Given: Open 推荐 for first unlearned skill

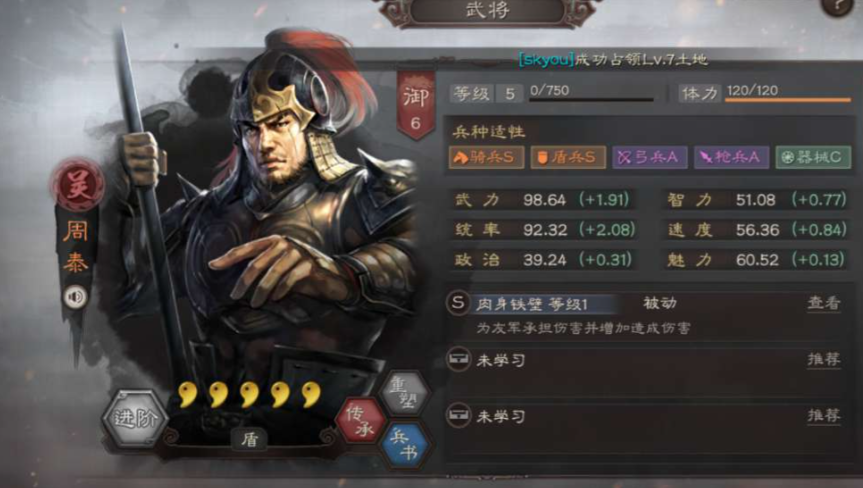Looking at the screenshot, I should coord(823,360).
